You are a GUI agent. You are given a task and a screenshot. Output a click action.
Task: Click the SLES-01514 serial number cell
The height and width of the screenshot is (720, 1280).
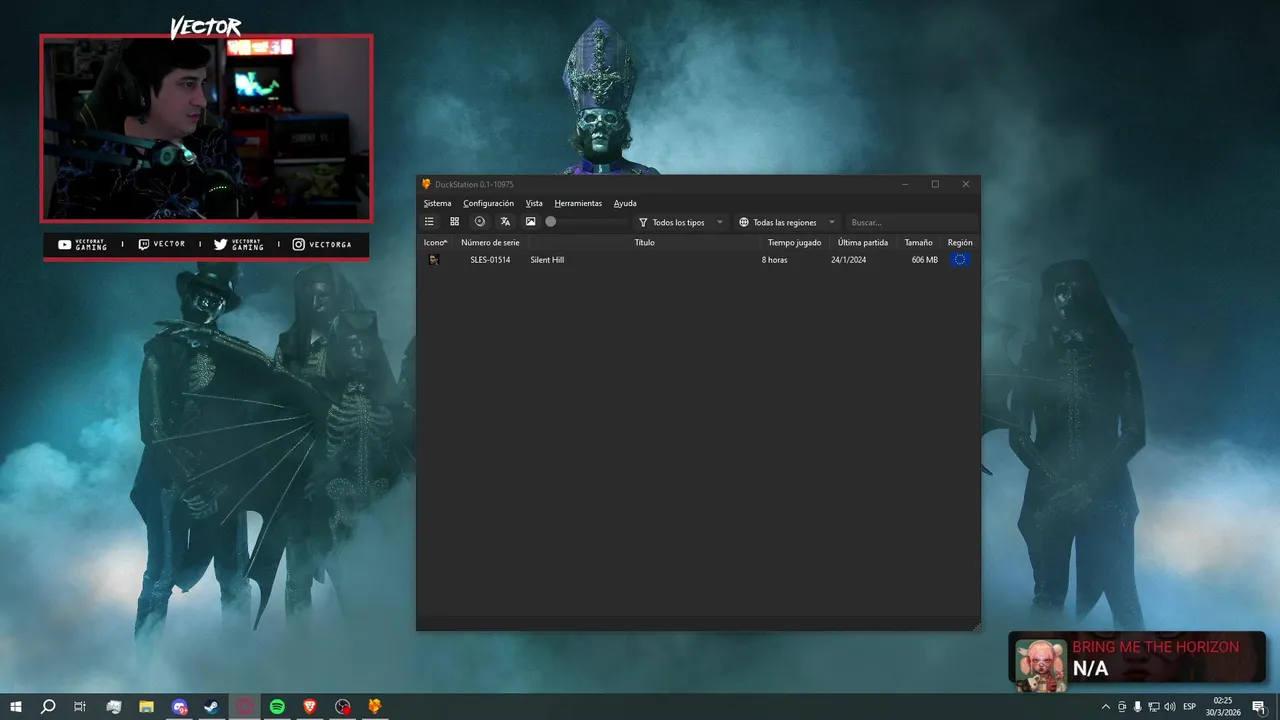490,260
